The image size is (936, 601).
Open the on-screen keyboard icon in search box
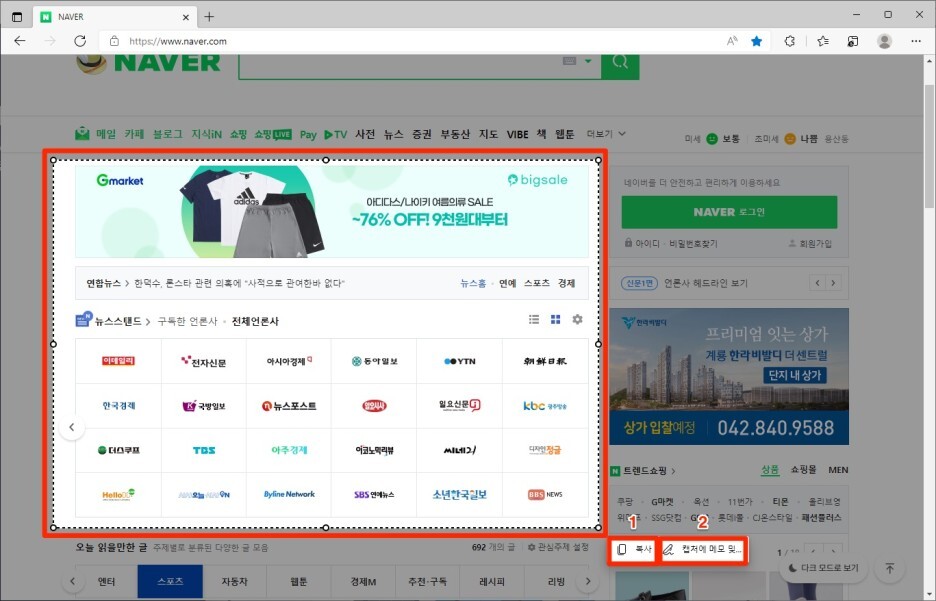click(569, 61)
